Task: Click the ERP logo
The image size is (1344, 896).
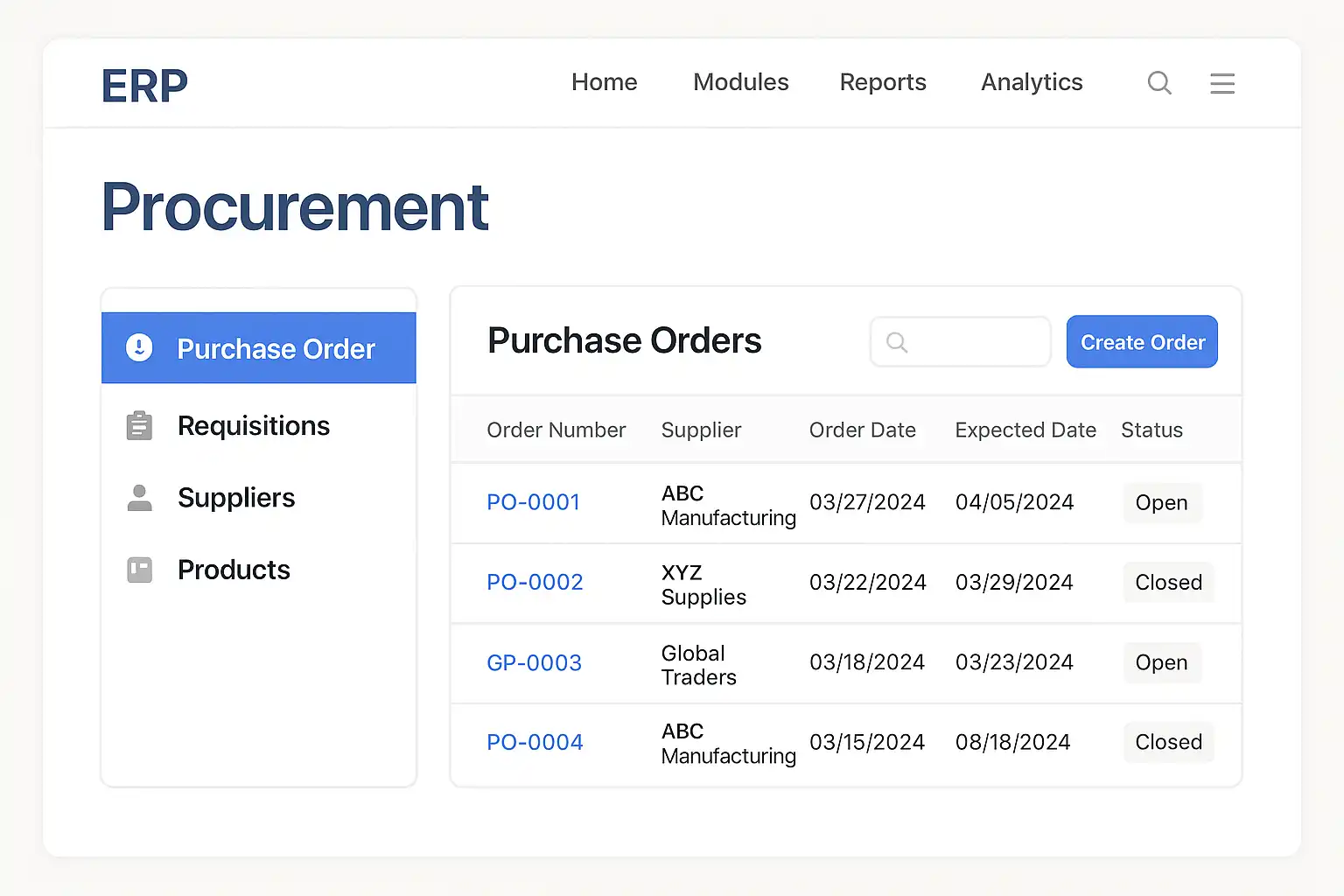Action: (x=145, y=86)
